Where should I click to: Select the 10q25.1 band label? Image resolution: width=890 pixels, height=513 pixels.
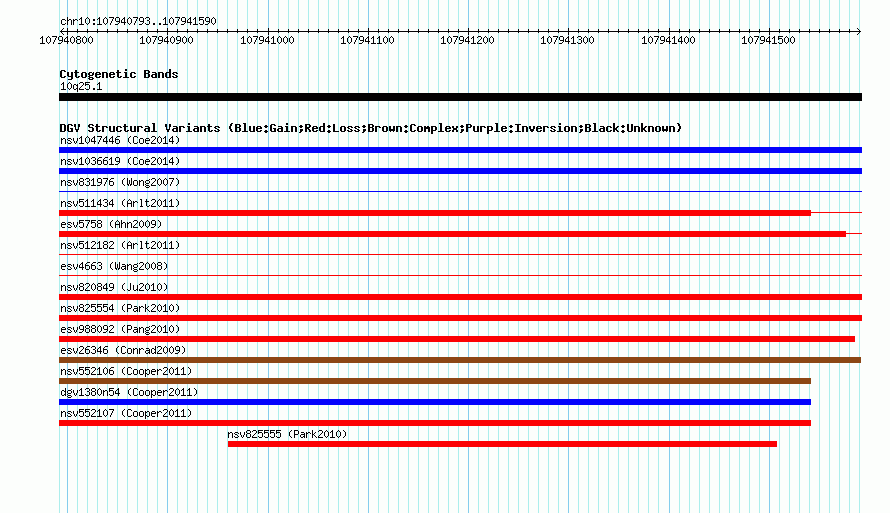(x=81, y=86)
